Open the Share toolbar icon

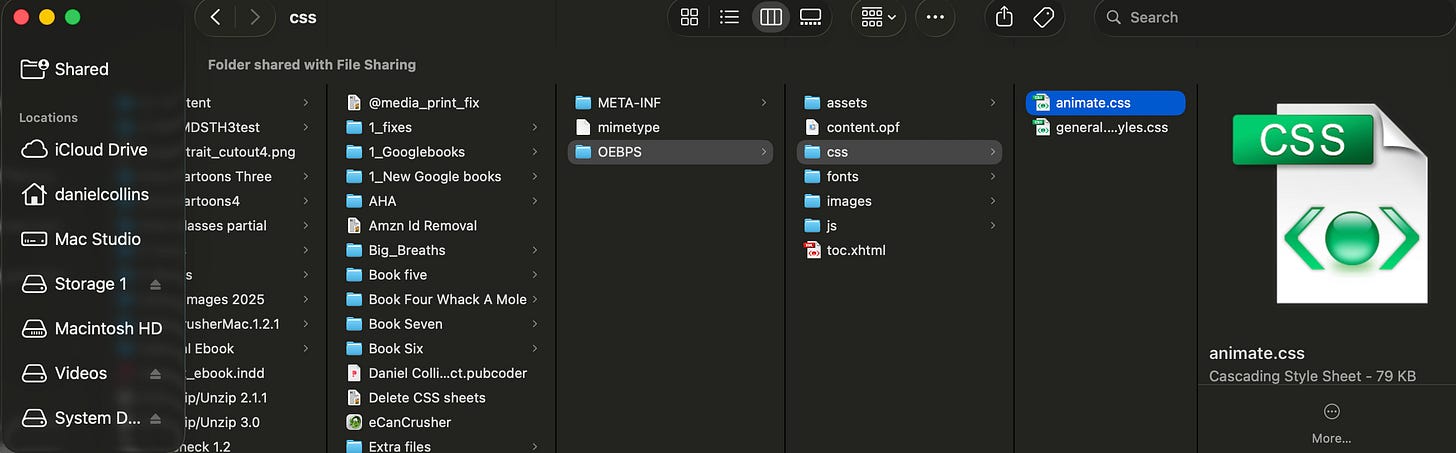tap(1005, 17)
